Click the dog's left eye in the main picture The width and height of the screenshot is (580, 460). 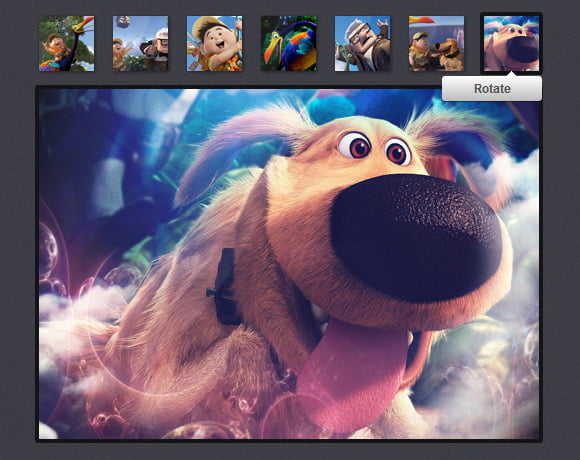click(354, 145)
